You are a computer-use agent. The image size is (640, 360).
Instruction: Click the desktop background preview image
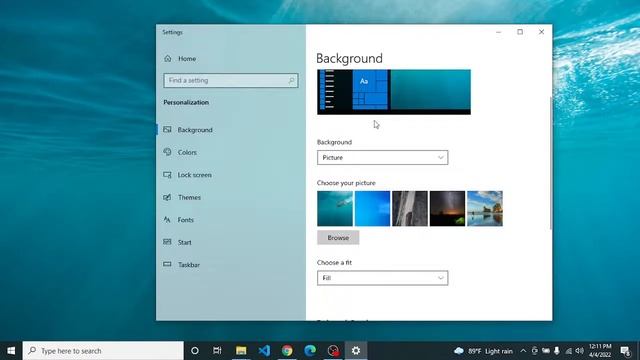pyautogui.click(x=394, y=92)
